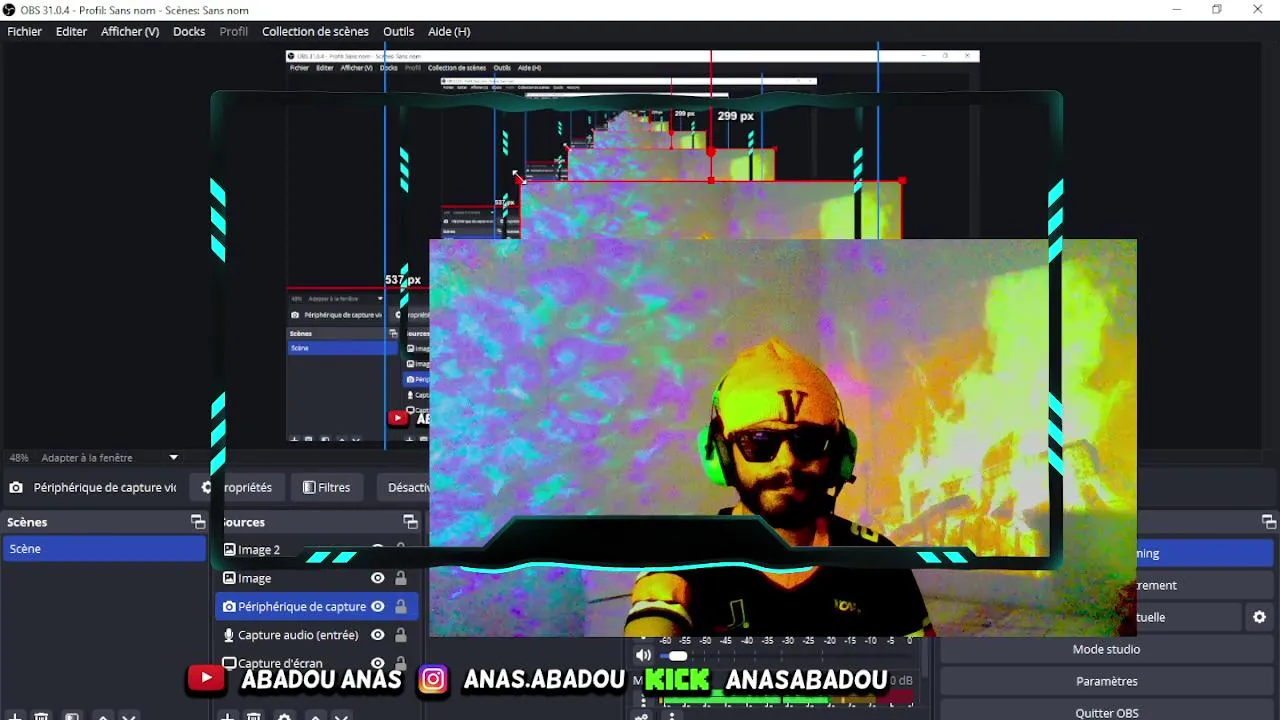
Task: Open the Collection de scènes menu
Action: 315,31
